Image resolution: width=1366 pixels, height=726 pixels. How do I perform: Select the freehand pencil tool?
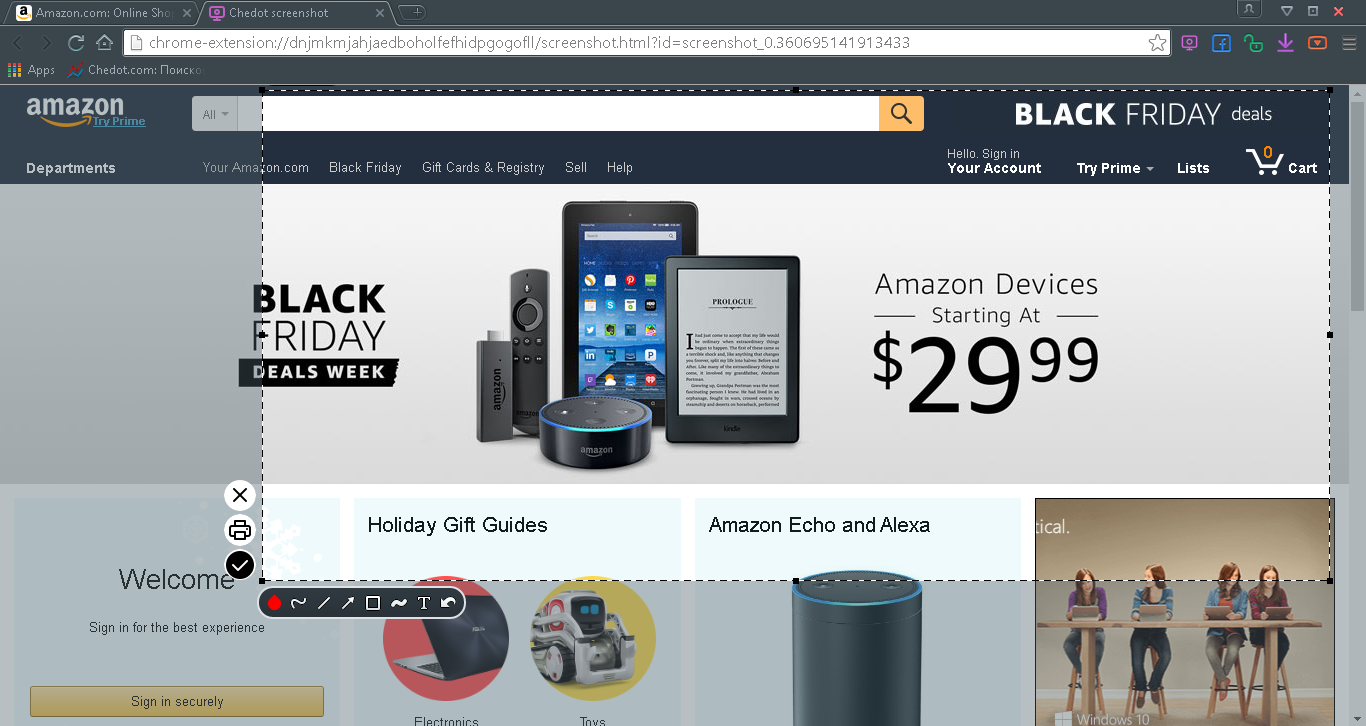pyautogui.click(x=298, y=603)
